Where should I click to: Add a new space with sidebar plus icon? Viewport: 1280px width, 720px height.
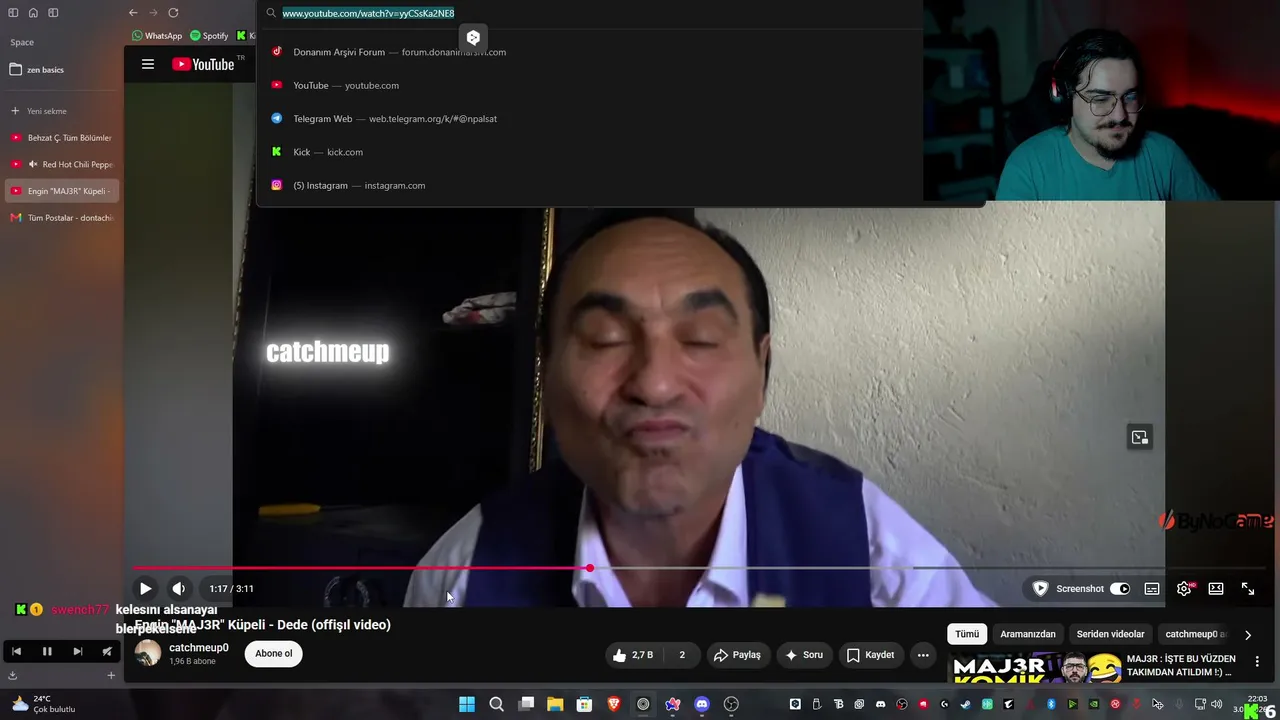[111, 675]
